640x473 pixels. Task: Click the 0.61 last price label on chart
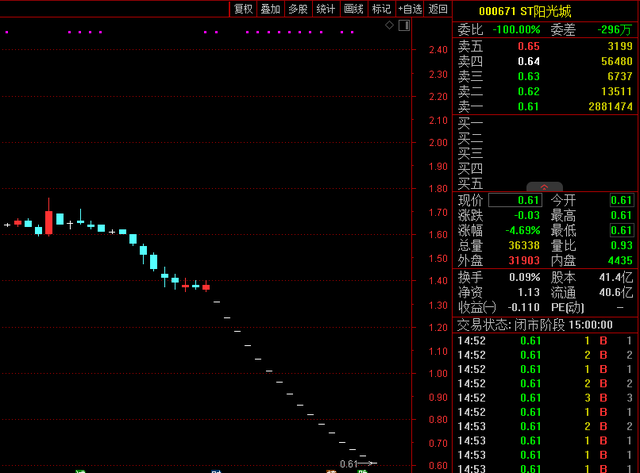tap(348, 464)
